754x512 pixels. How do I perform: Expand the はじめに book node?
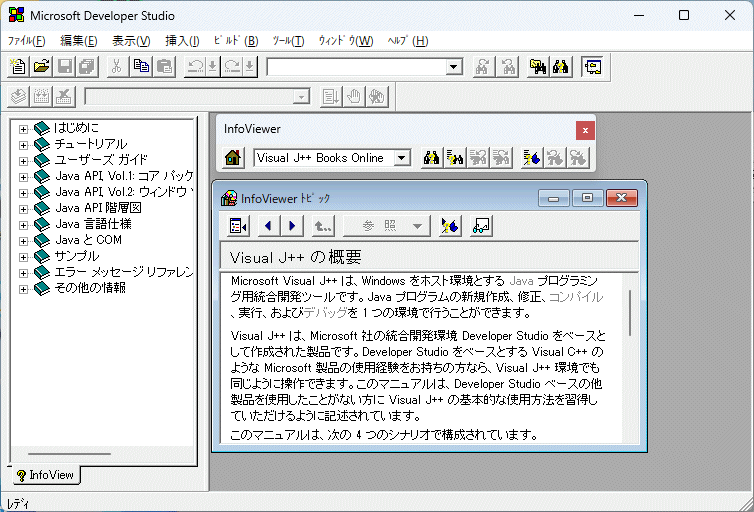tap(23, 129)
